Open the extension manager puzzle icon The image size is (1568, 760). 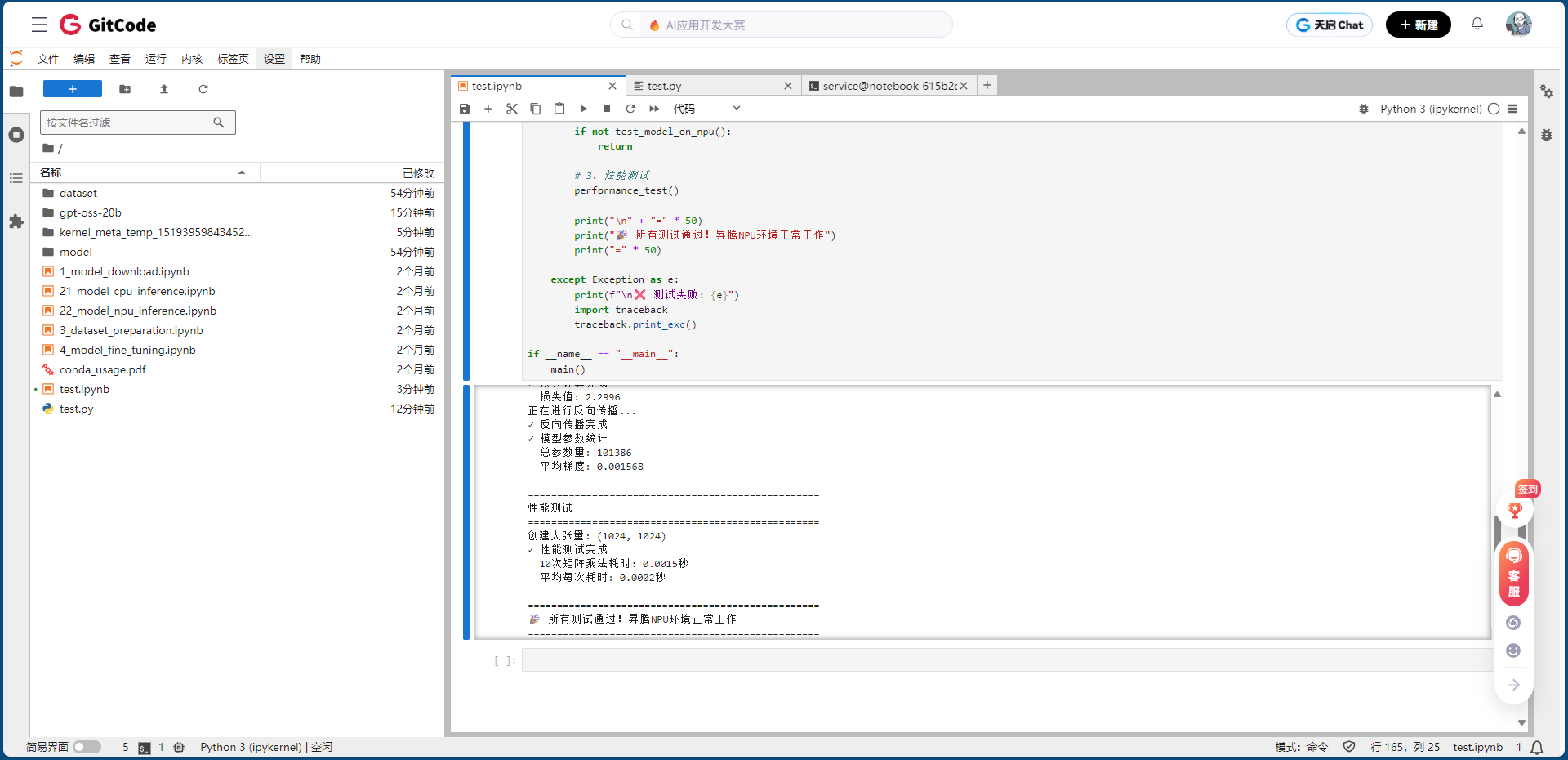tap(16, 221)
